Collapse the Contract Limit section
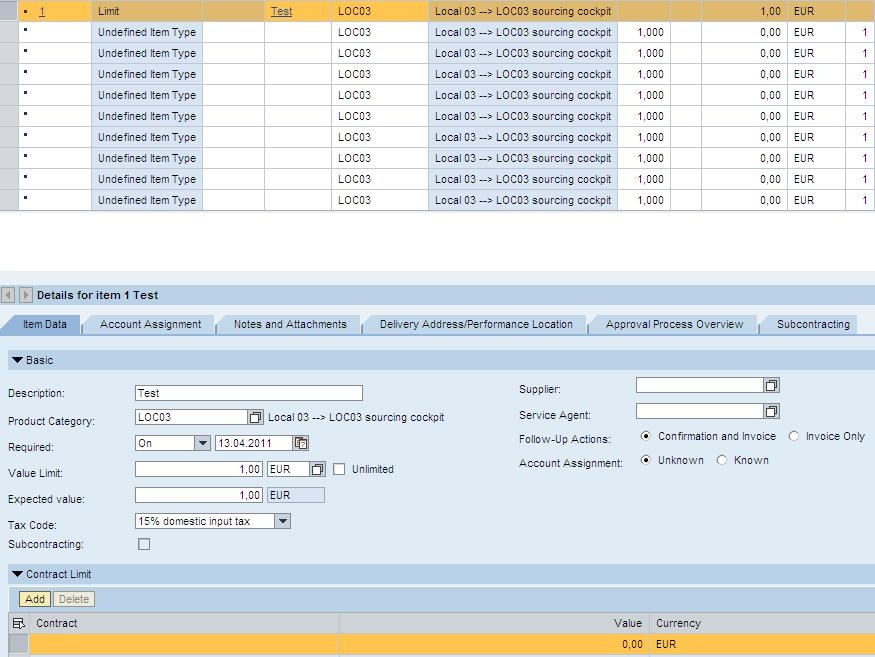 pyautogui.click(x=18, y=574)
